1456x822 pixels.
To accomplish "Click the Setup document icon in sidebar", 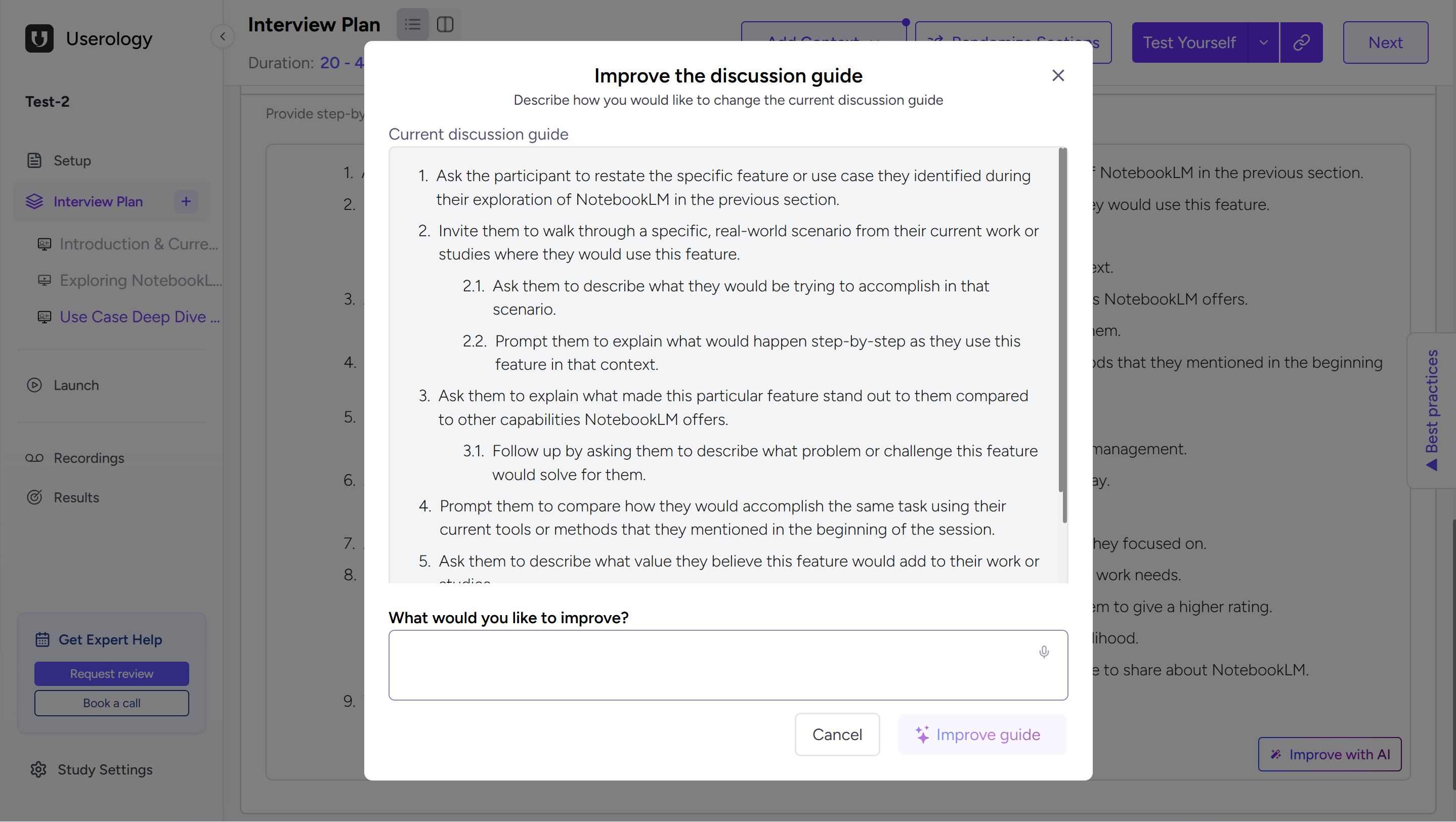I will 34,160.
